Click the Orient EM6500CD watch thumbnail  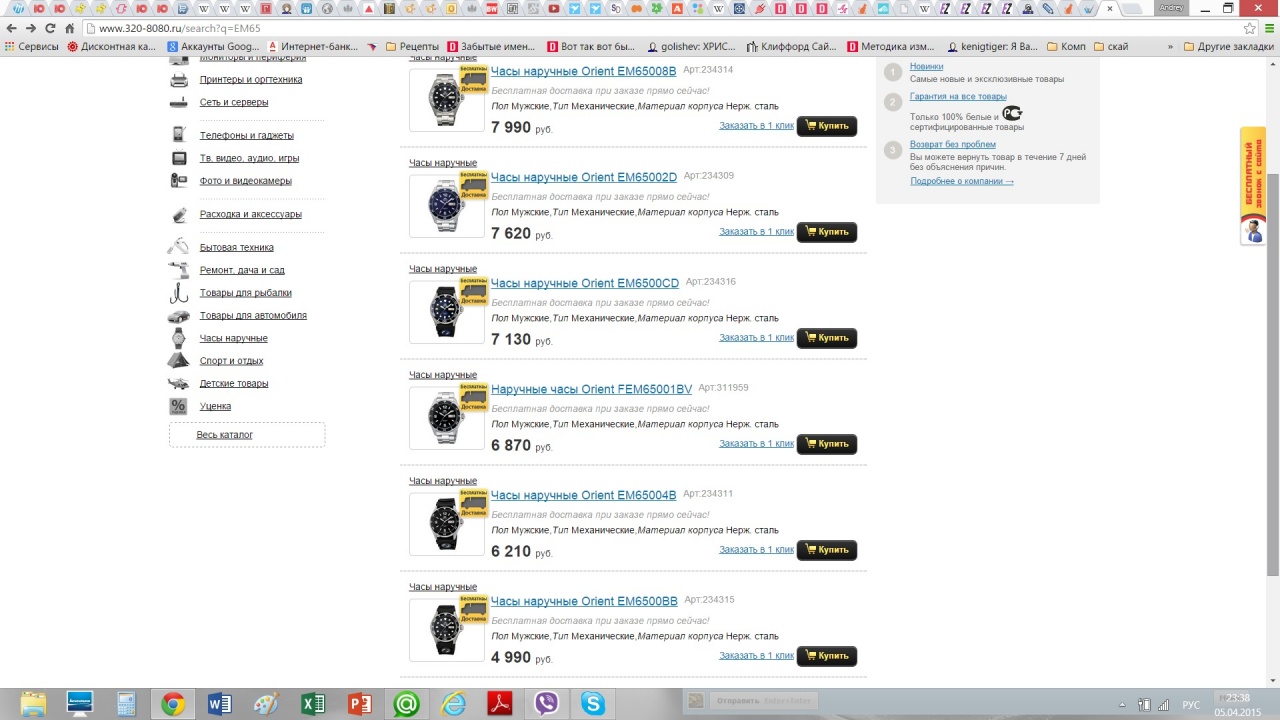pos(444,311)
